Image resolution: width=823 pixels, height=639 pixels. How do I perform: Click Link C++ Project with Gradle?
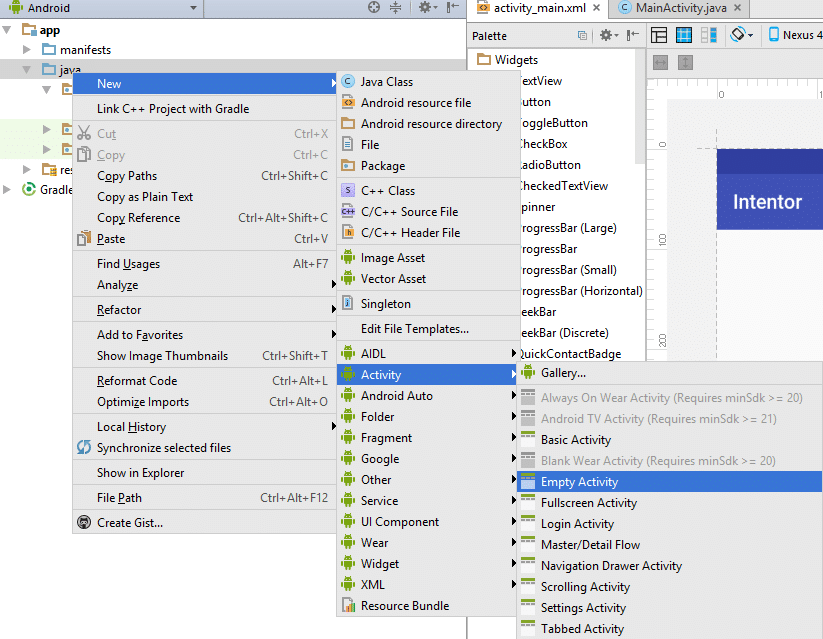[x=205, y=109]
